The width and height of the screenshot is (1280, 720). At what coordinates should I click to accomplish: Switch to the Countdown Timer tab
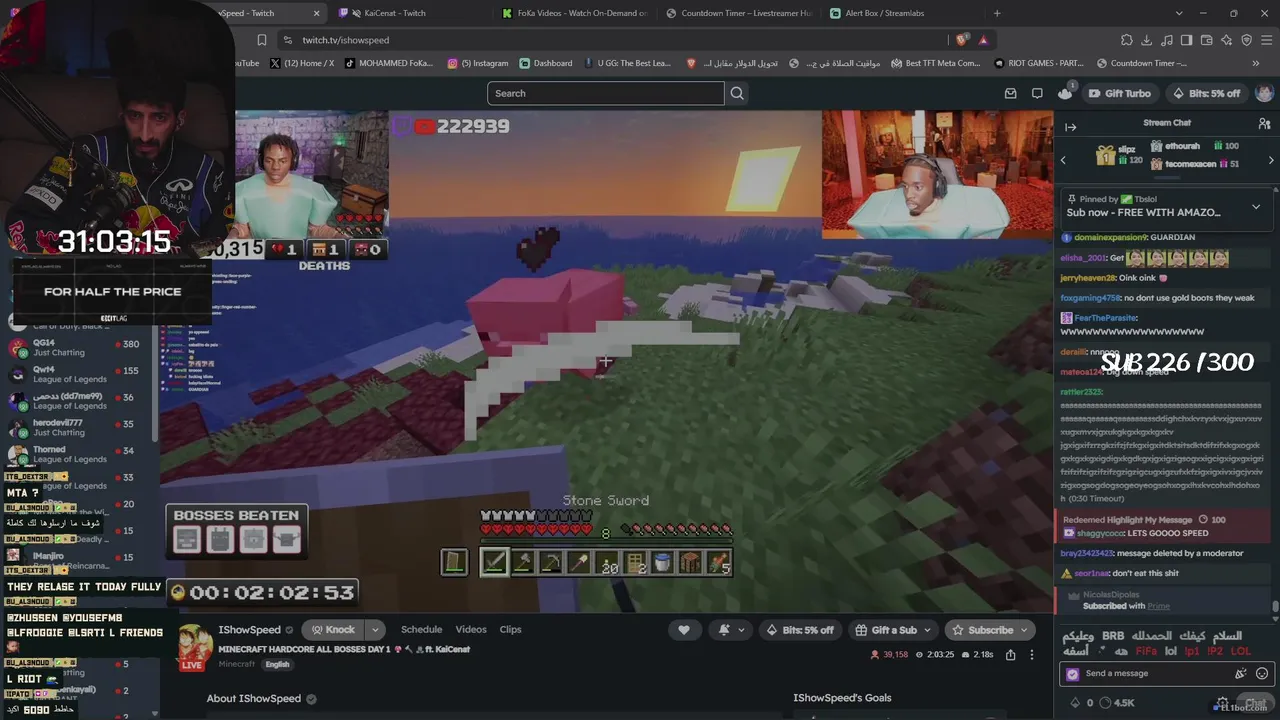(738, 13)
